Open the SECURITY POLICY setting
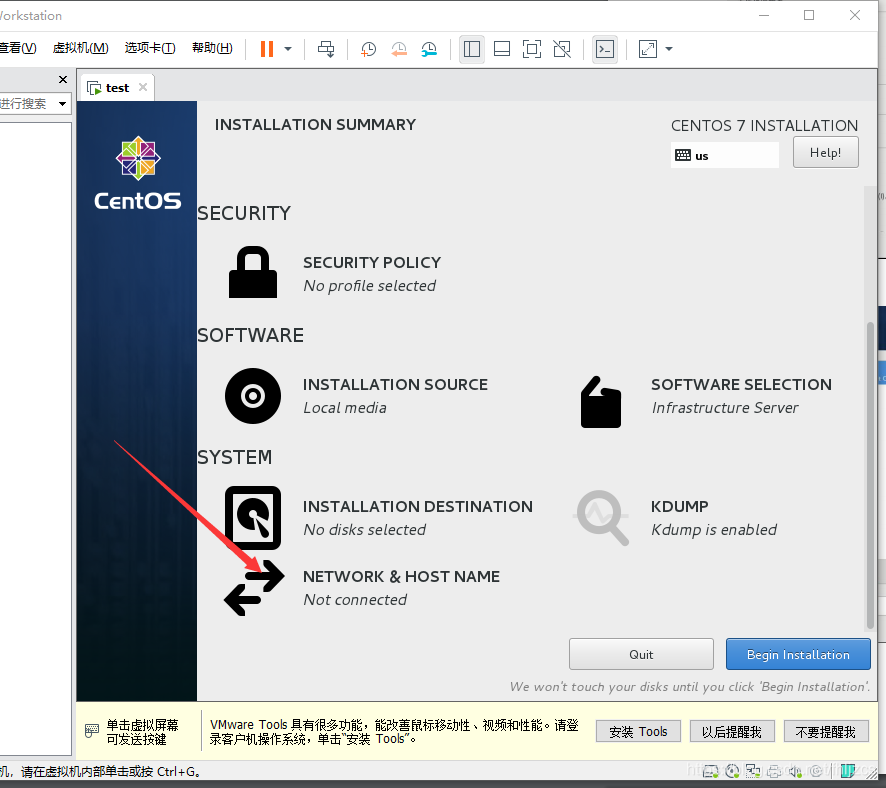Screen dimensions: 886x788 372,263
